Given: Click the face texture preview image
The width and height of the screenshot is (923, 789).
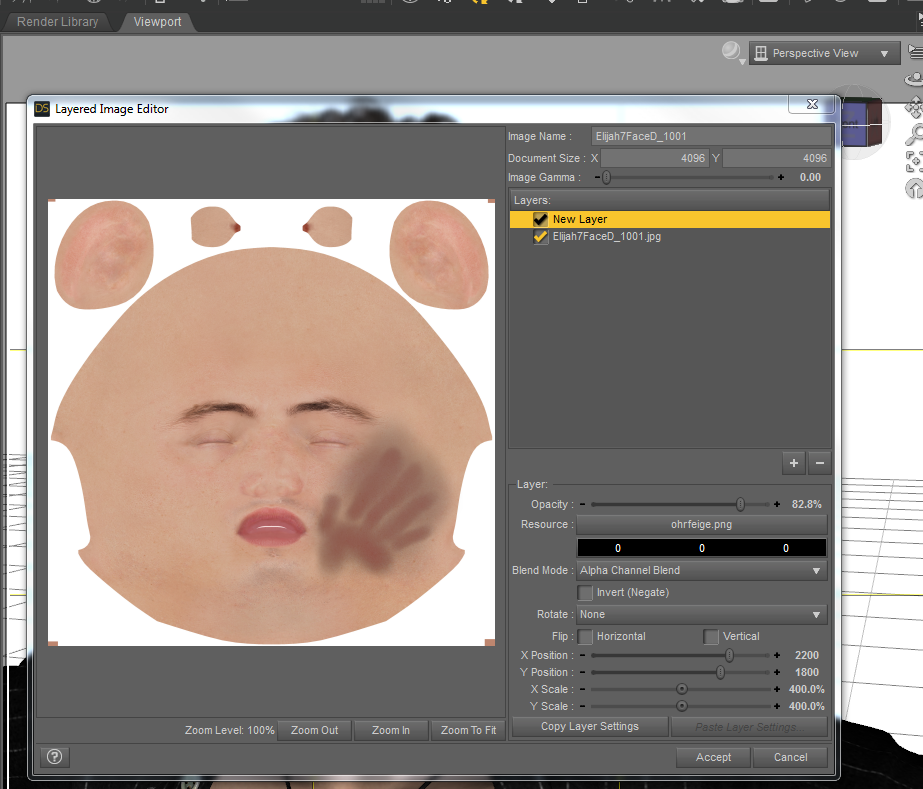Looking at the screenshot, I should 271,422.
